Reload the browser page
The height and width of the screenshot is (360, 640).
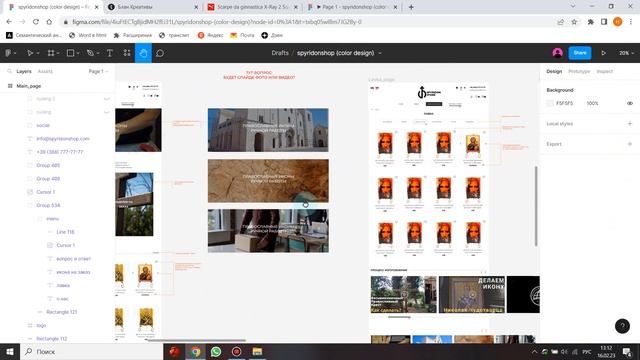36,22
